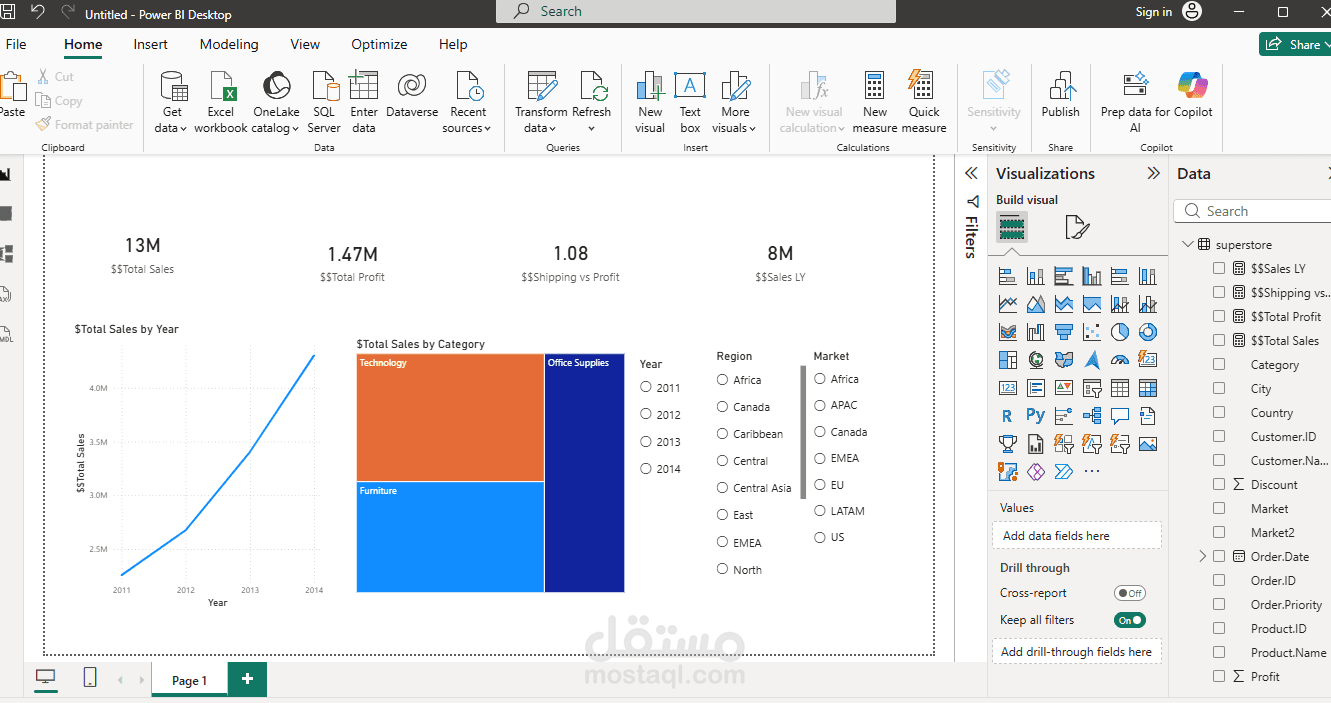Choose the Python visual
Screen dimensions: 1331x703
tap(1035, 415)
